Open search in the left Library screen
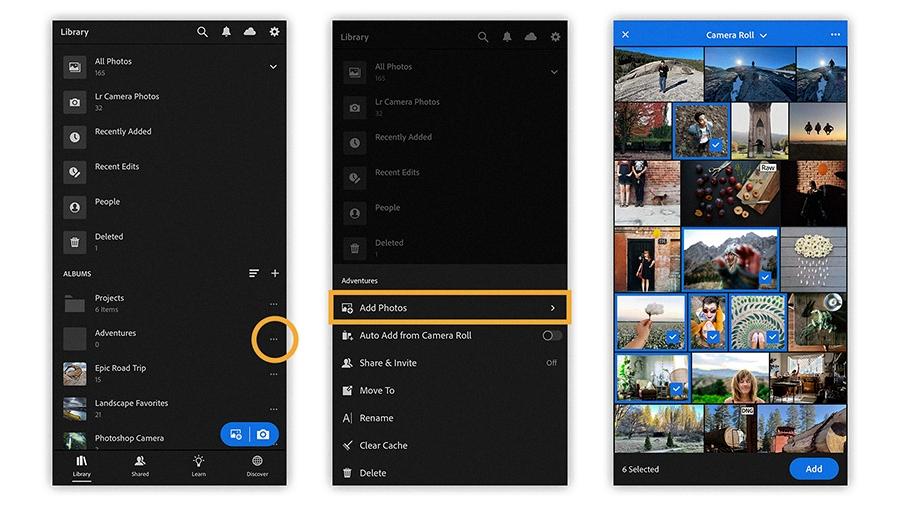 [x=202, y=32]
